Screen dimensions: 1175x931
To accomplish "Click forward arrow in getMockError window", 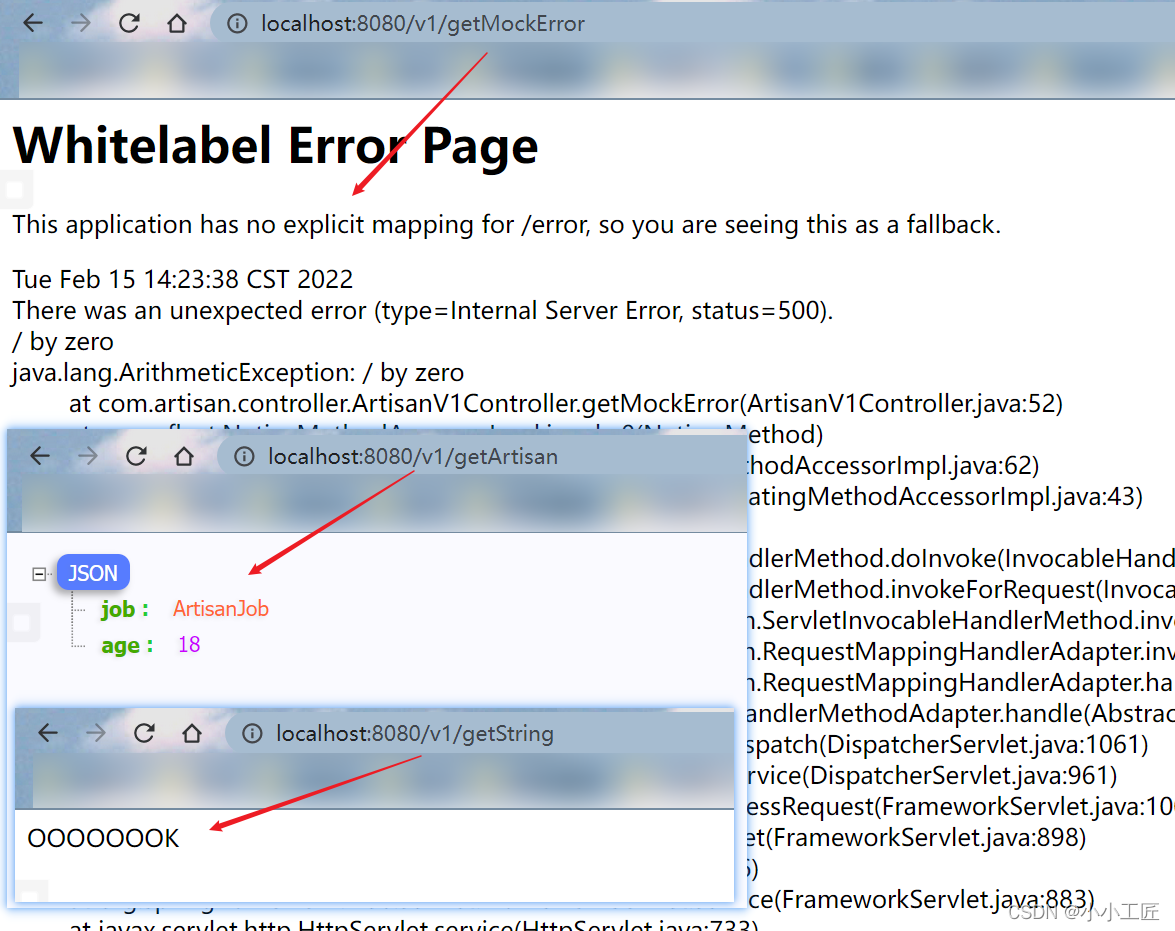I will (81, 24).
